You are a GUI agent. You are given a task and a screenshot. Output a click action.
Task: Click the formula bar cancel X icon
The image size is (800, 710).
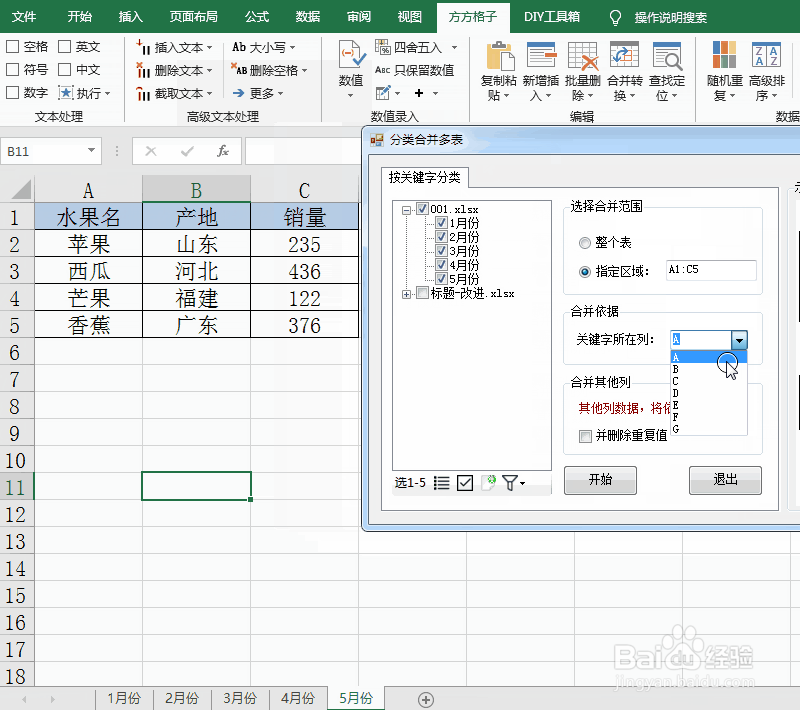(x=151, y=151)
